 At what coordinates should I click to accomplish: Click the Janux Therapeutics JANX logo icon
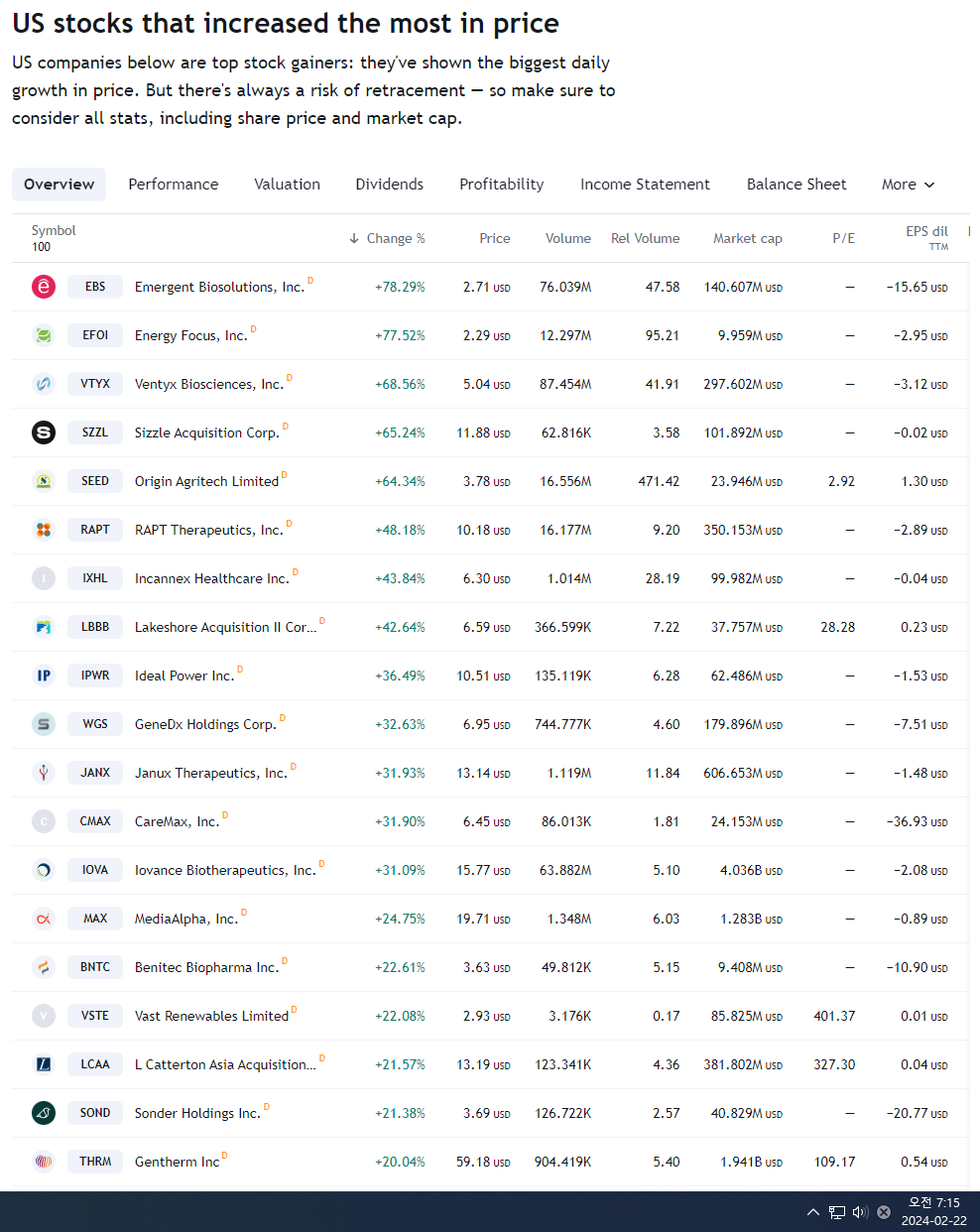pyautogui.click(x=44, y=773)
